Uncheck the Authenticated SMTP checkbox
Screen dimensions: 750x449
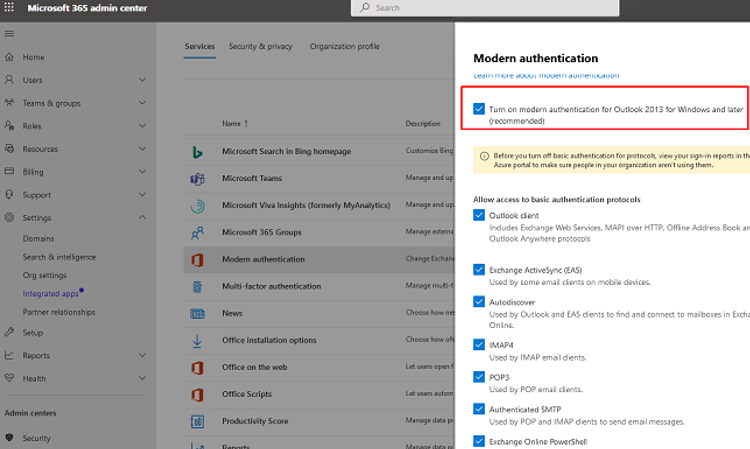(479, 408)
